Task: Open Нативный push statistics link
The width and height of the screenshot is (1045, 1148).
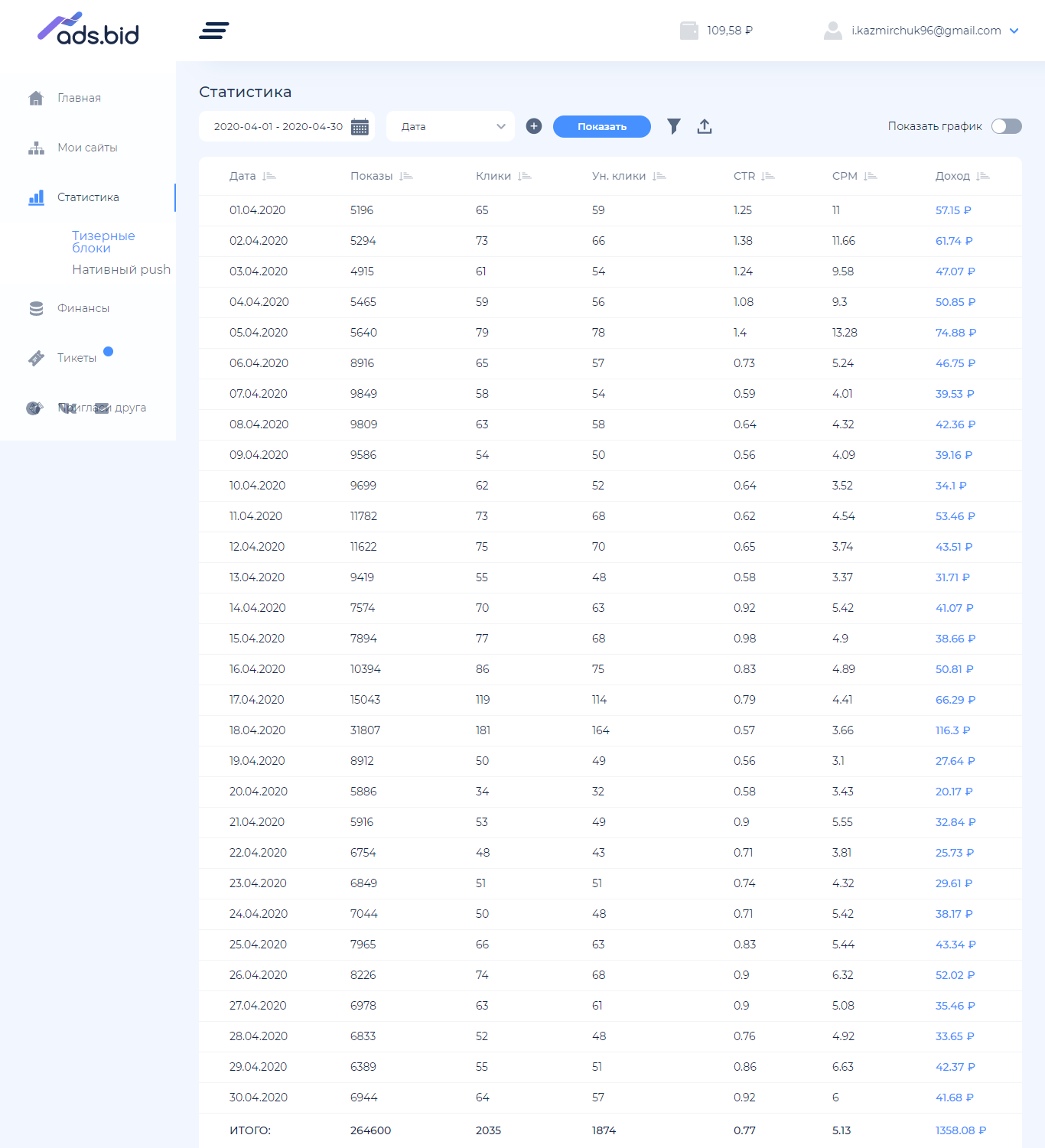Action: 121,269
